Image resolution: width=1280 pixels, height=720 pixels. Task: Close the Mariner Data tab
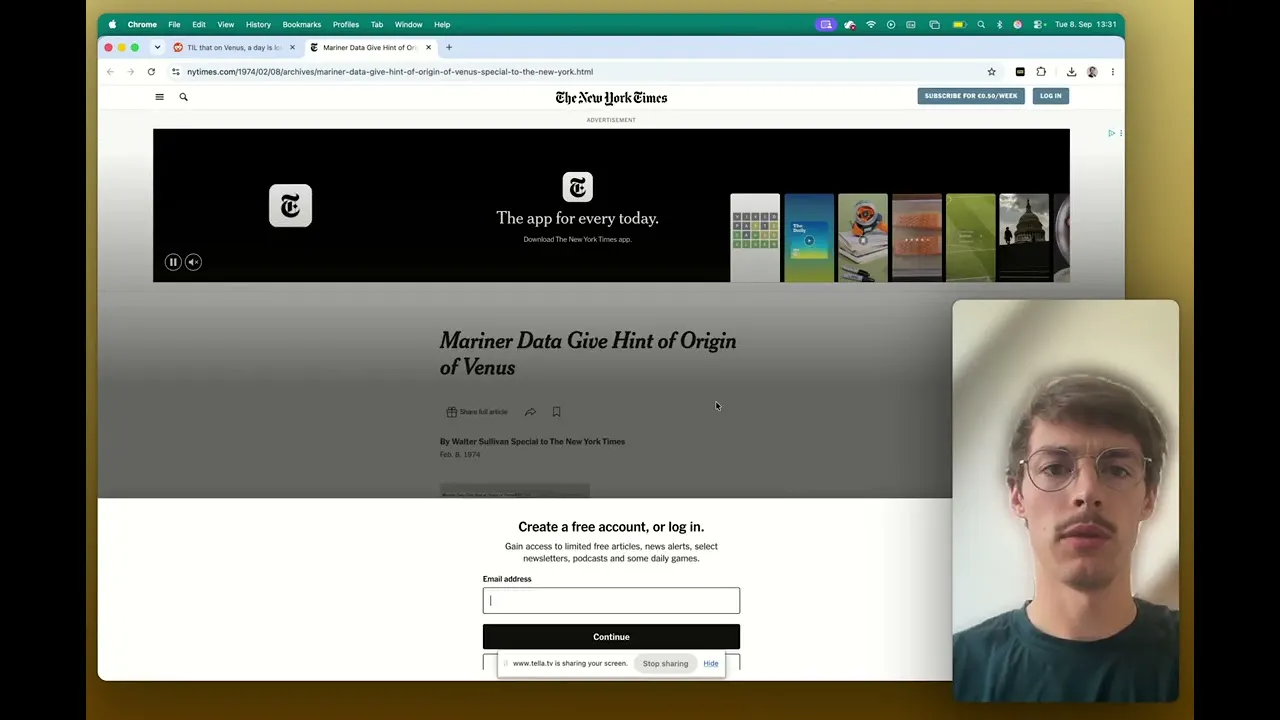428,47
